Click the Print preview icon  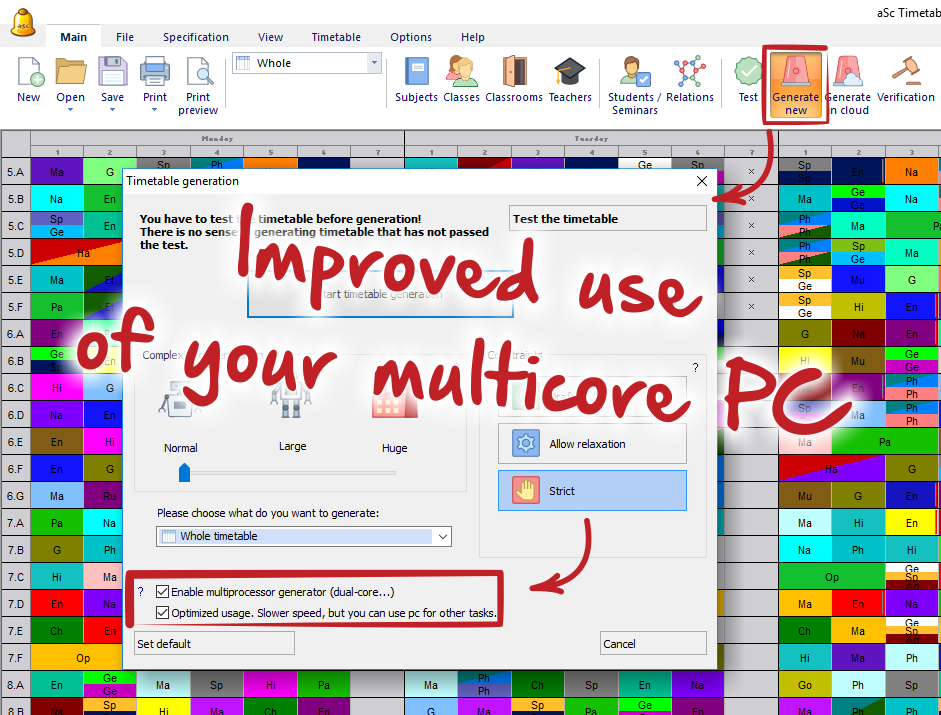coord(198,73)
